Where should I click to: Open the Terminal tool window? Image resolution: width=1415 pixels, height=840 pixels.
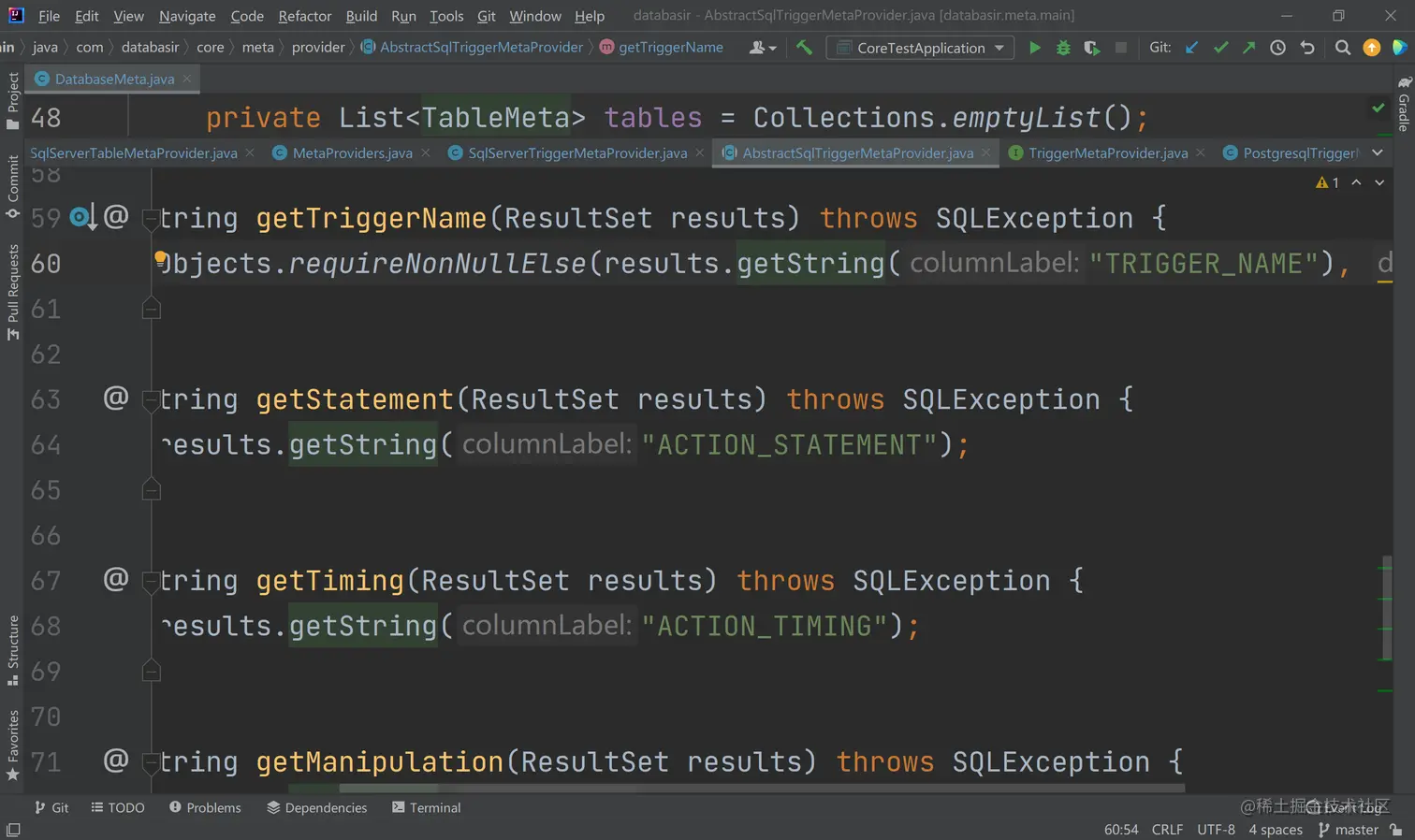427,807
